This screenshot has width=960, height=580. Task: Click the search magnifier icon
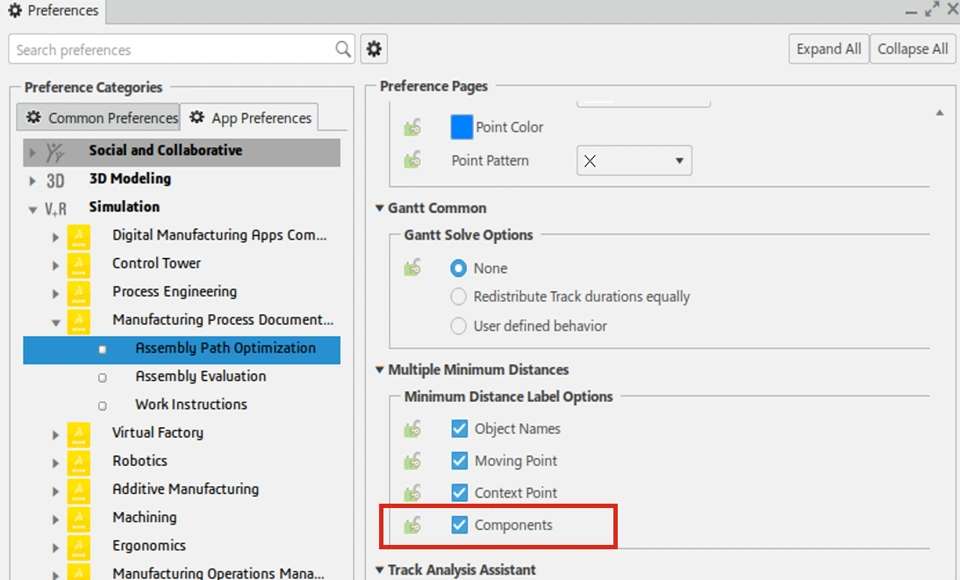[x=343, y=49]
